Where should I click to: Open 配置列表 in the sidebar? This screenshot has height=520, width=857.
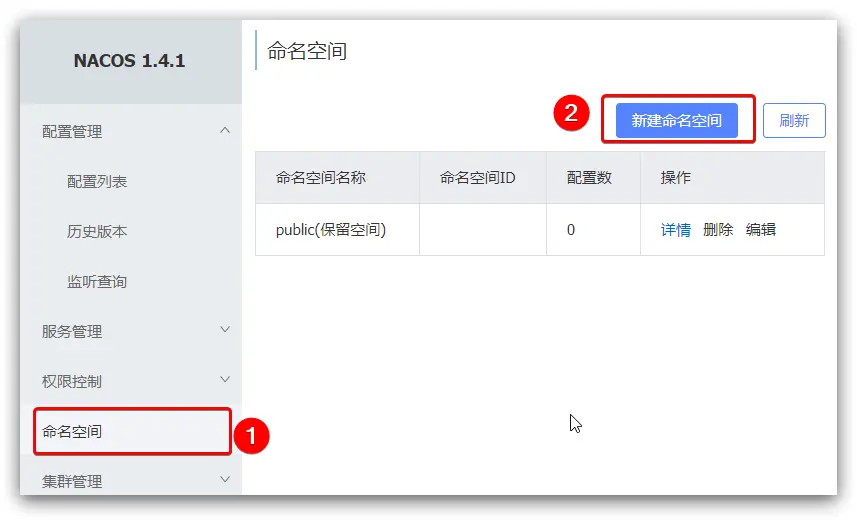(x=97, y=182)
